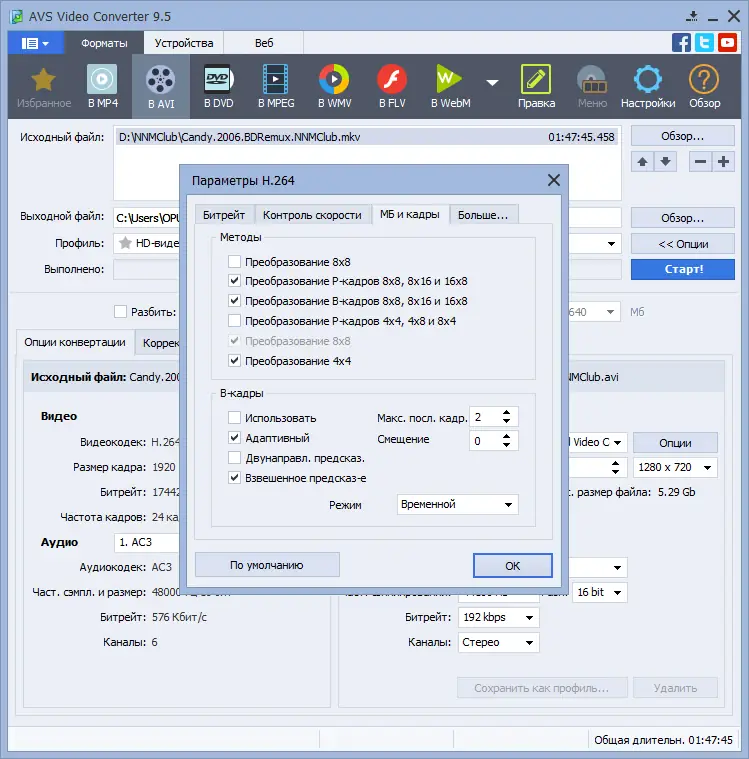Screen dimensions: 749x759
Task: Click the download arrow icon in title bar
Action: coord(692,16)
